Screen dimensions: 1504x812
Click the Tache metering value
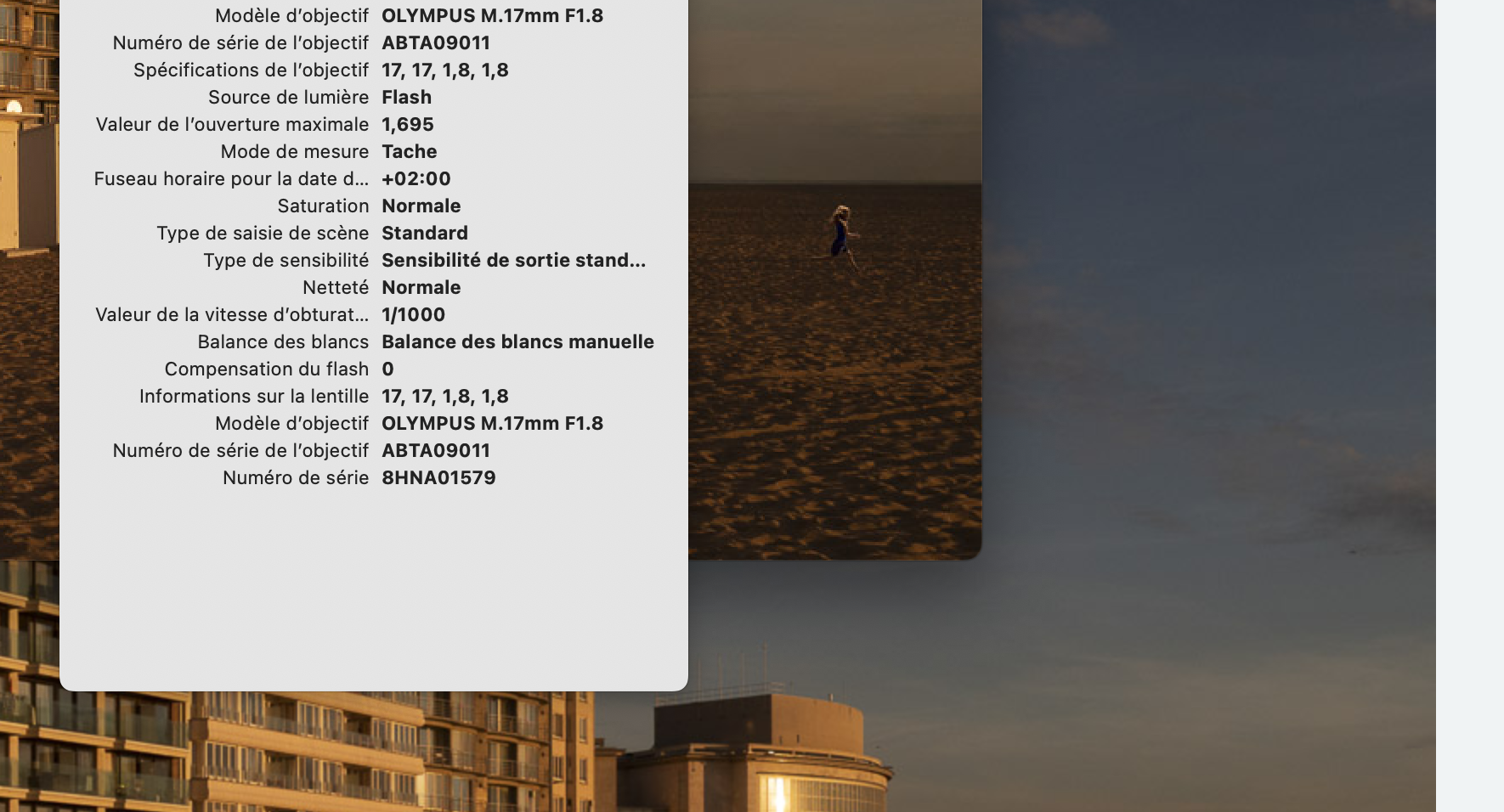click(409, 151)
